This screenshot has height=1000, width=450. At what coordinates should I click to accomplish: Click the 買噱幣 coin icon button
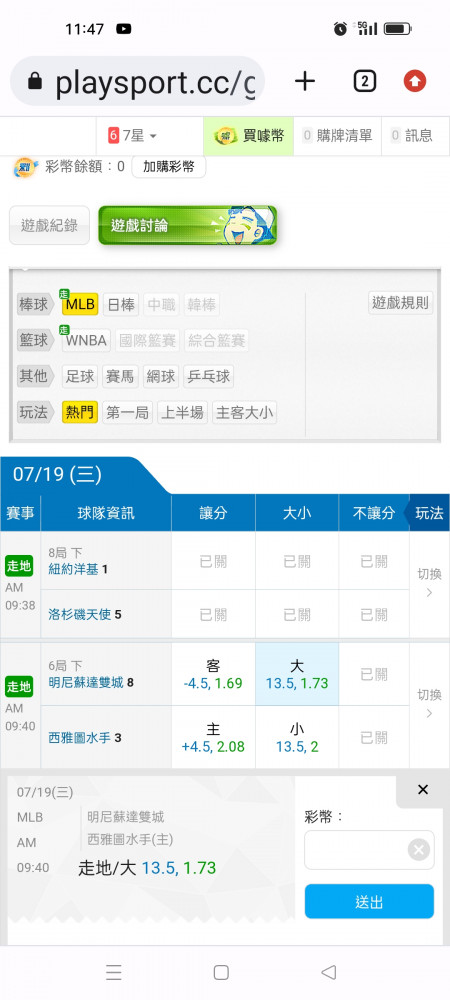tap(249, 135)
